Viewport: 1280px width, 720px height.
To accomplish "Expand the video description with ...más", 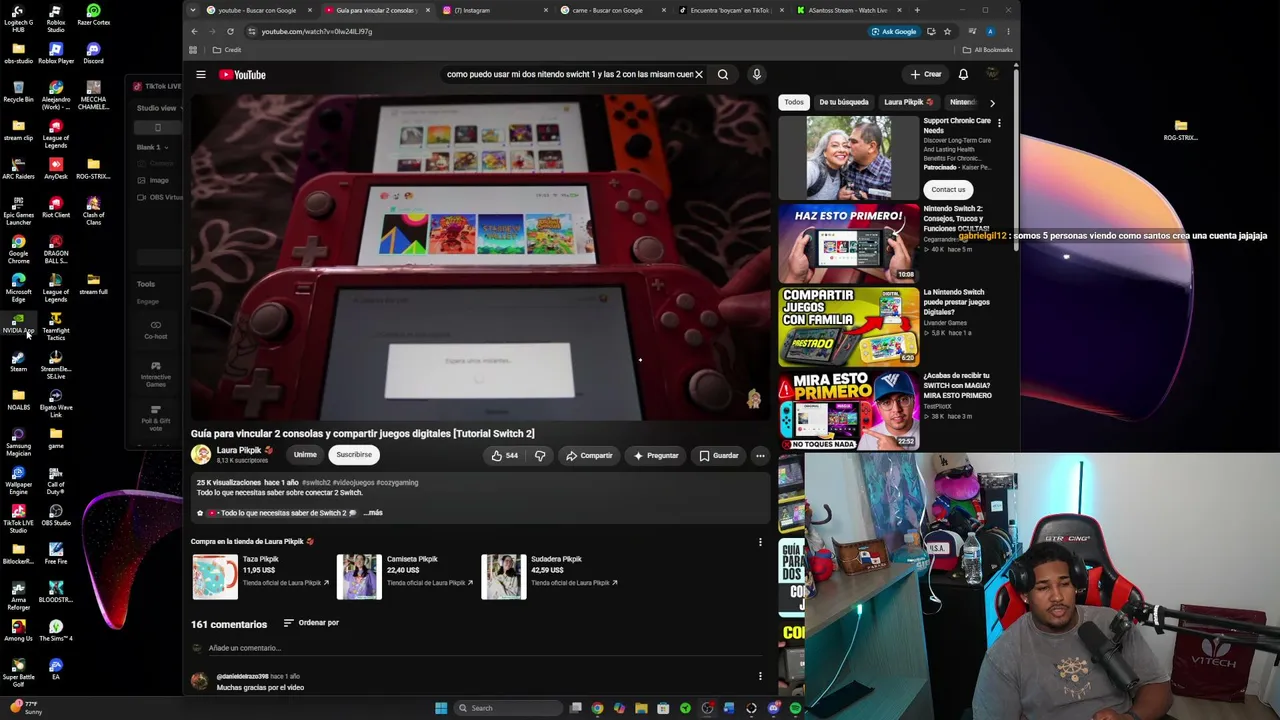I will pyautogui.click(x=373, y=513).
